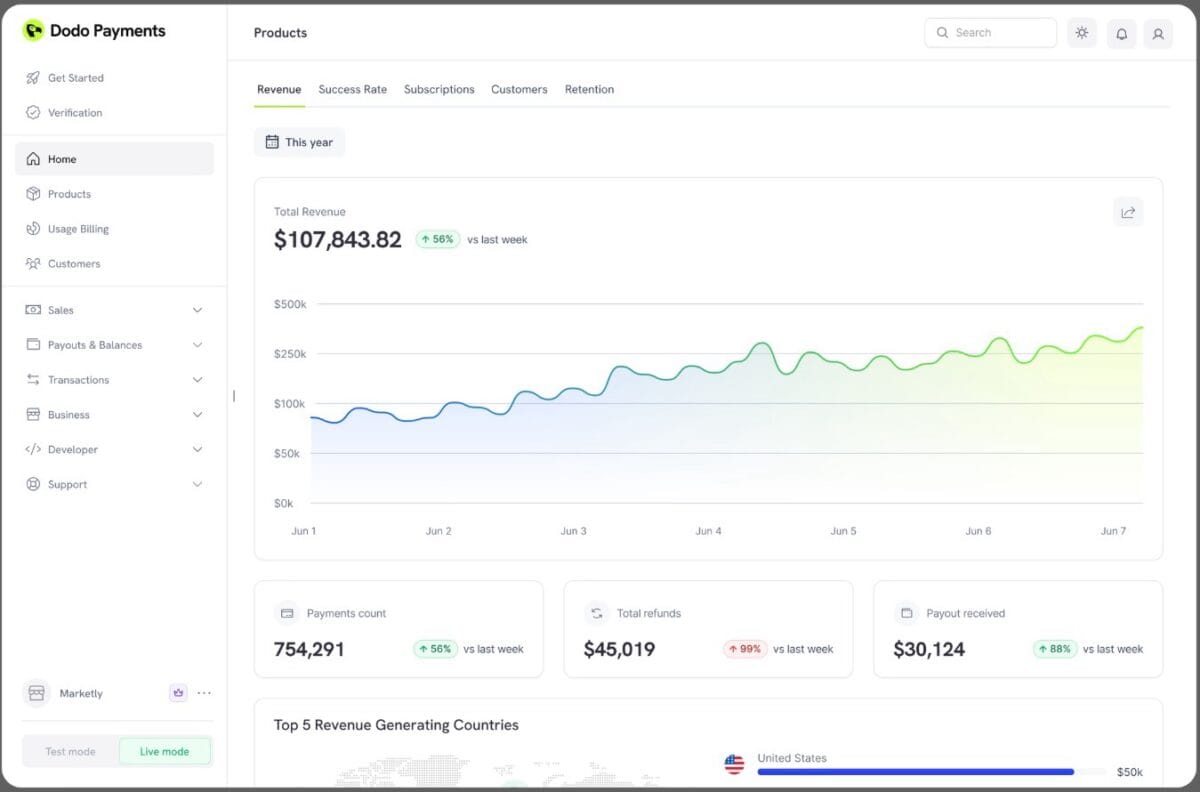Select the Usage Billing sidebar icon

(x=33, y=228)
